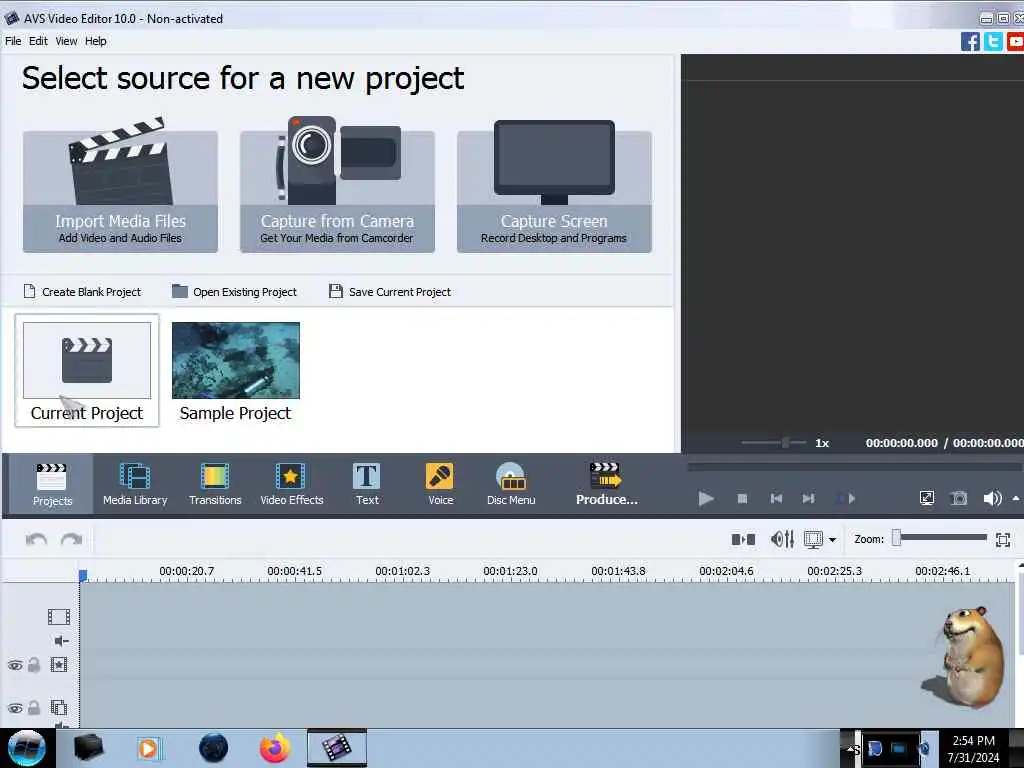Switch to the Projects tab
The width and height of the screenshot is (1024, 768).
point(52,485)
